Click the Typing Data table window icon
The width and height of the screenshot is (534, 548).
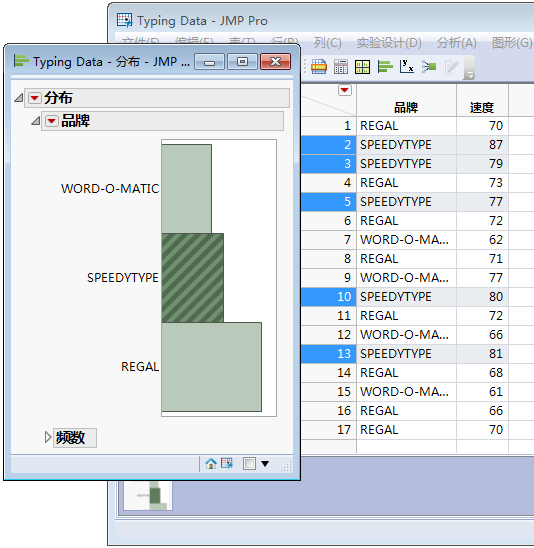pos(124,20)
